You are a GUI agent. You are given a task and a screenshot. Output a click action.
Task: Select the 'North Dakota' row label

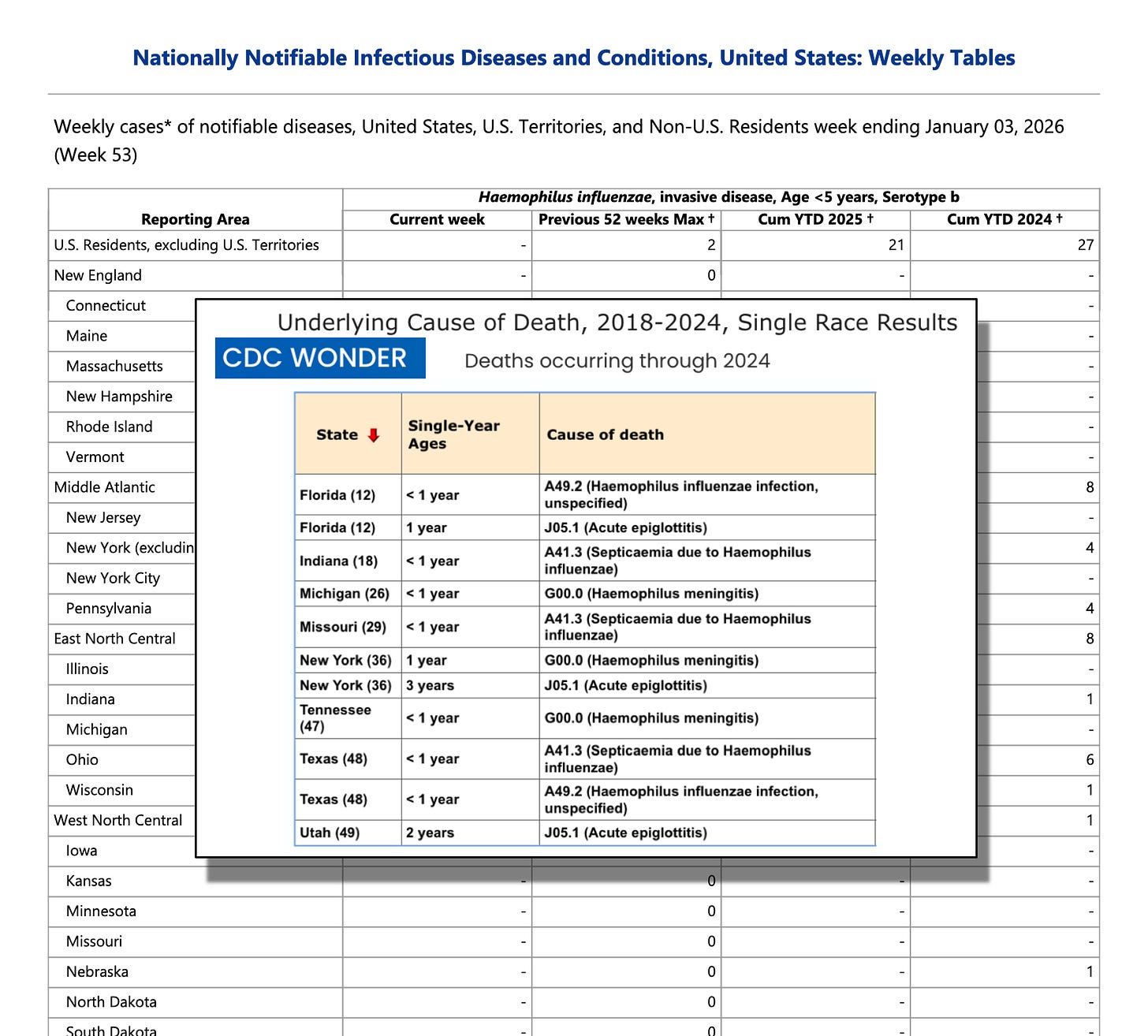[111, 1001]
